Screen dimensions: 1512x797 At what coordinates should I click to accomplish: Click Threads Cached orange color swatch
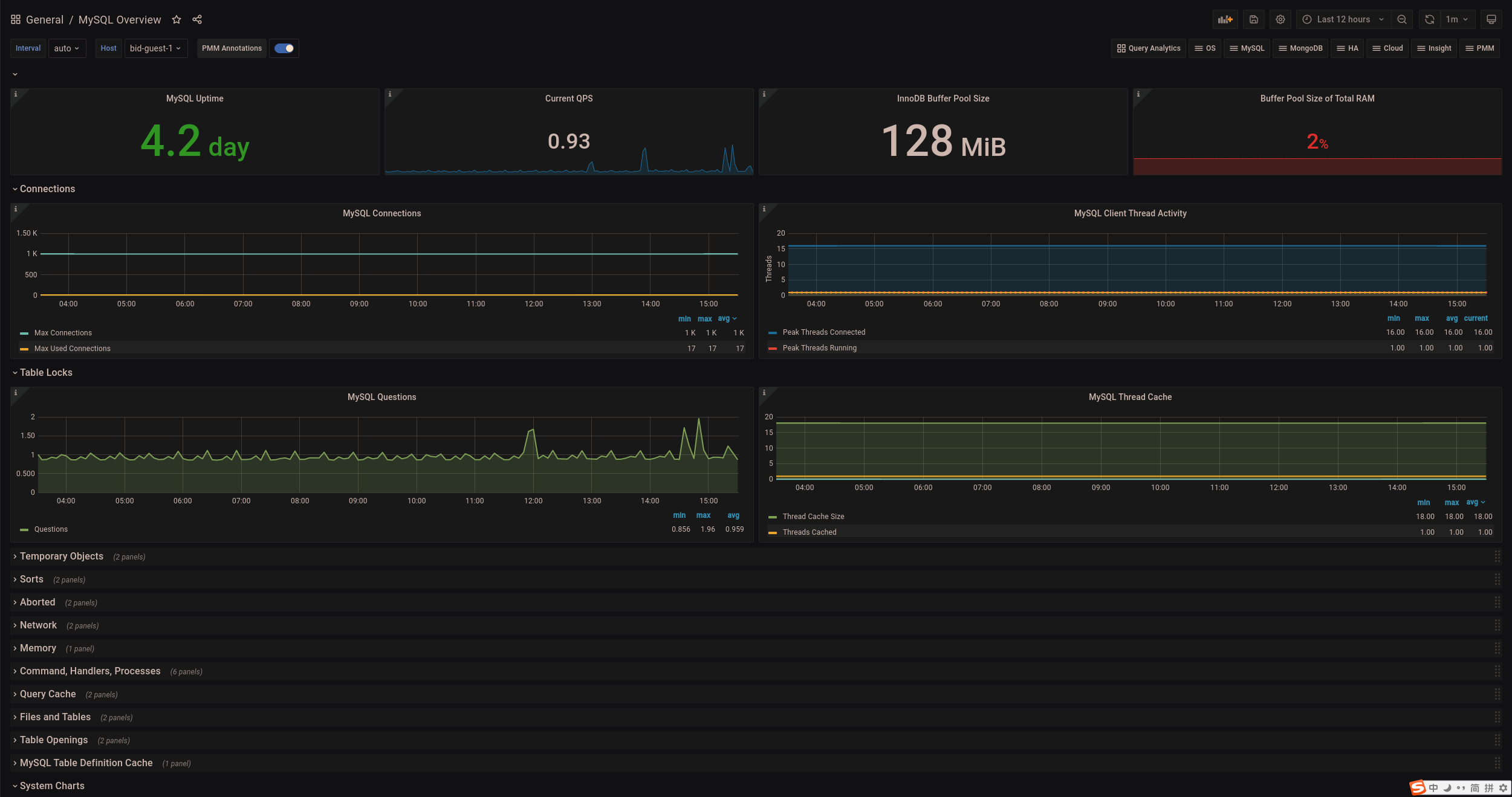point(772,532)
